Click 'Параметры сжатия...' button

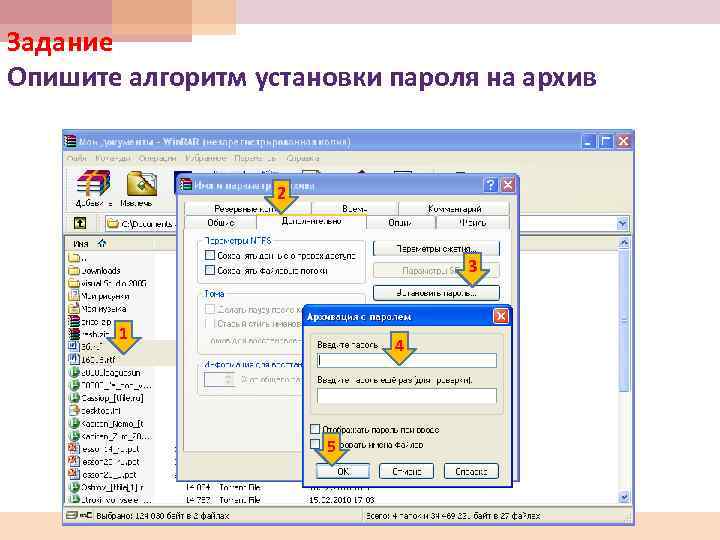[x=436, y=248]
